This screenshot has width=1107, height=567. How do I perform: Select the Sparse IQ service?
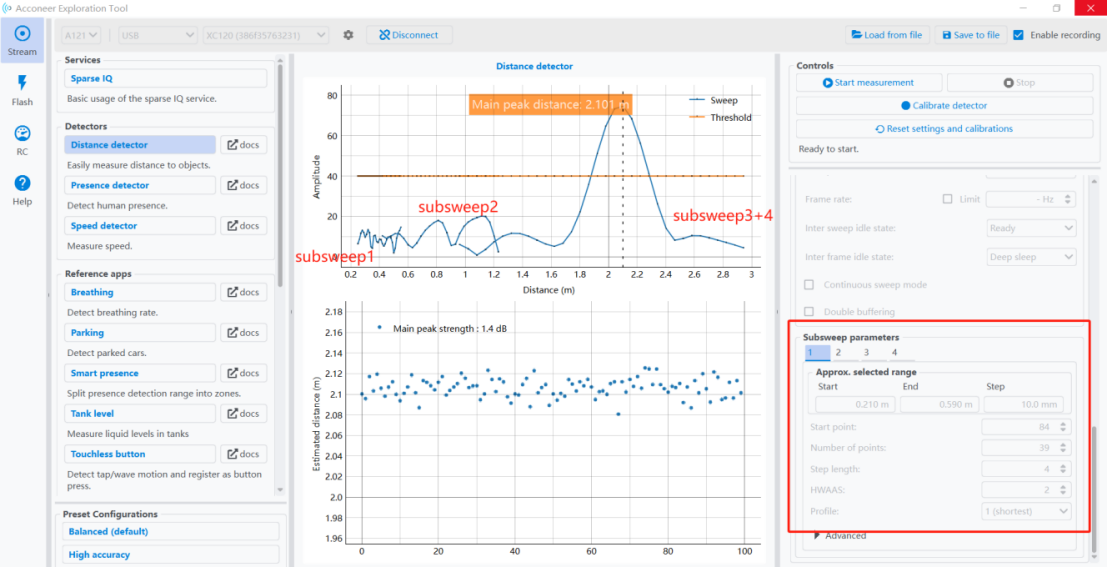165,78
